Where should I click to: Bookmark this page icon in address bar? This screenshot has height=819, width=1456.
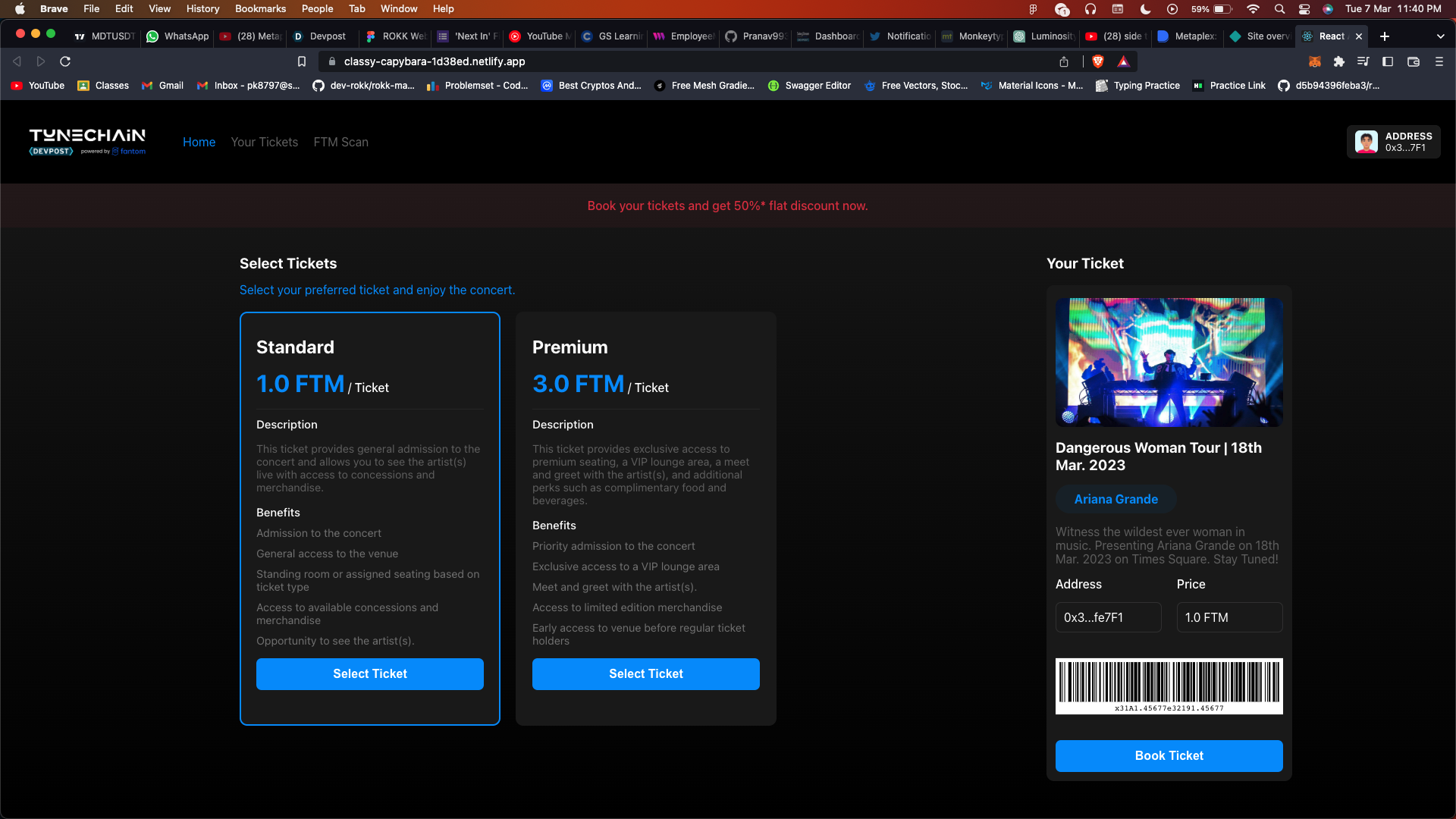302,61
